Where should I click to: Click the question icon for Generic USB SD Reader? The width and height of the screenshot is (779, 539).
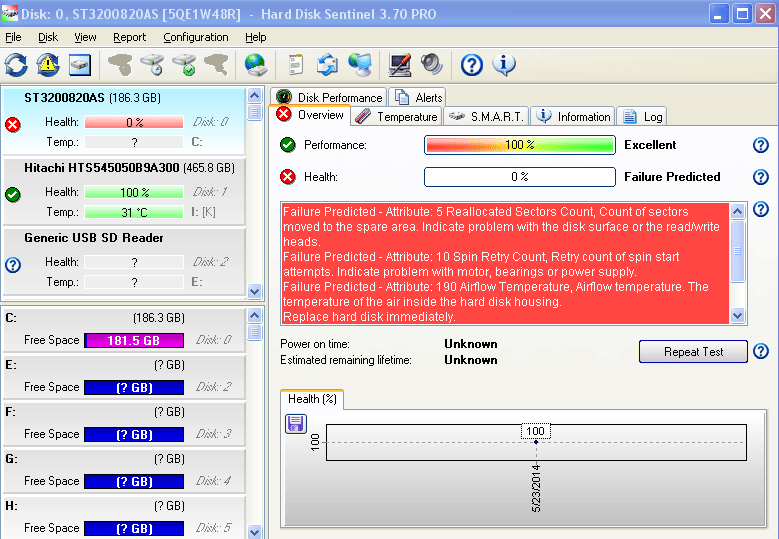coord(13,265)
